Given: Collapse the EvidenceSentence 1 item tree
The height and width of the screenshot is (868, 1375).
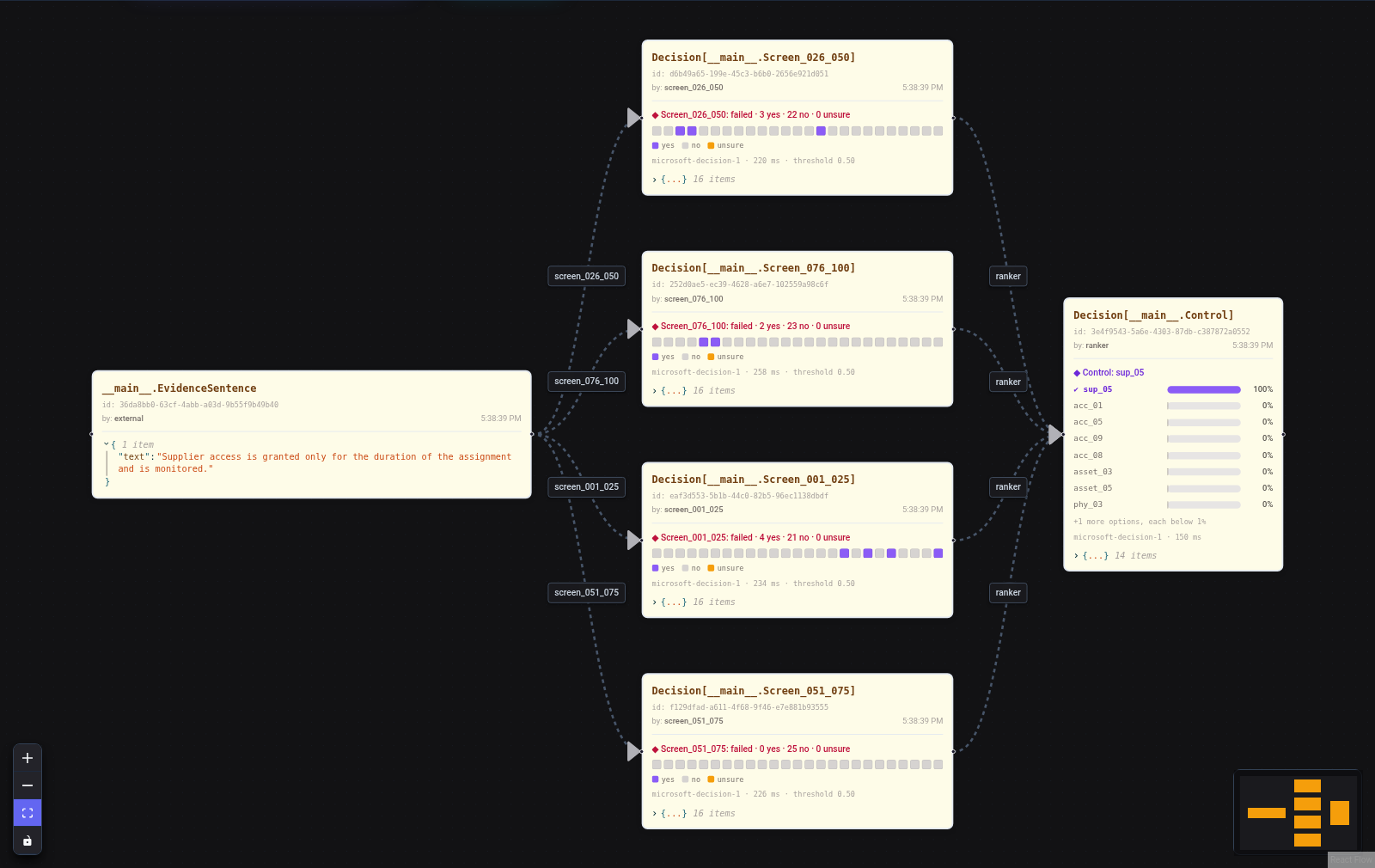Looking at the screenshot, I should coord(107,444).
